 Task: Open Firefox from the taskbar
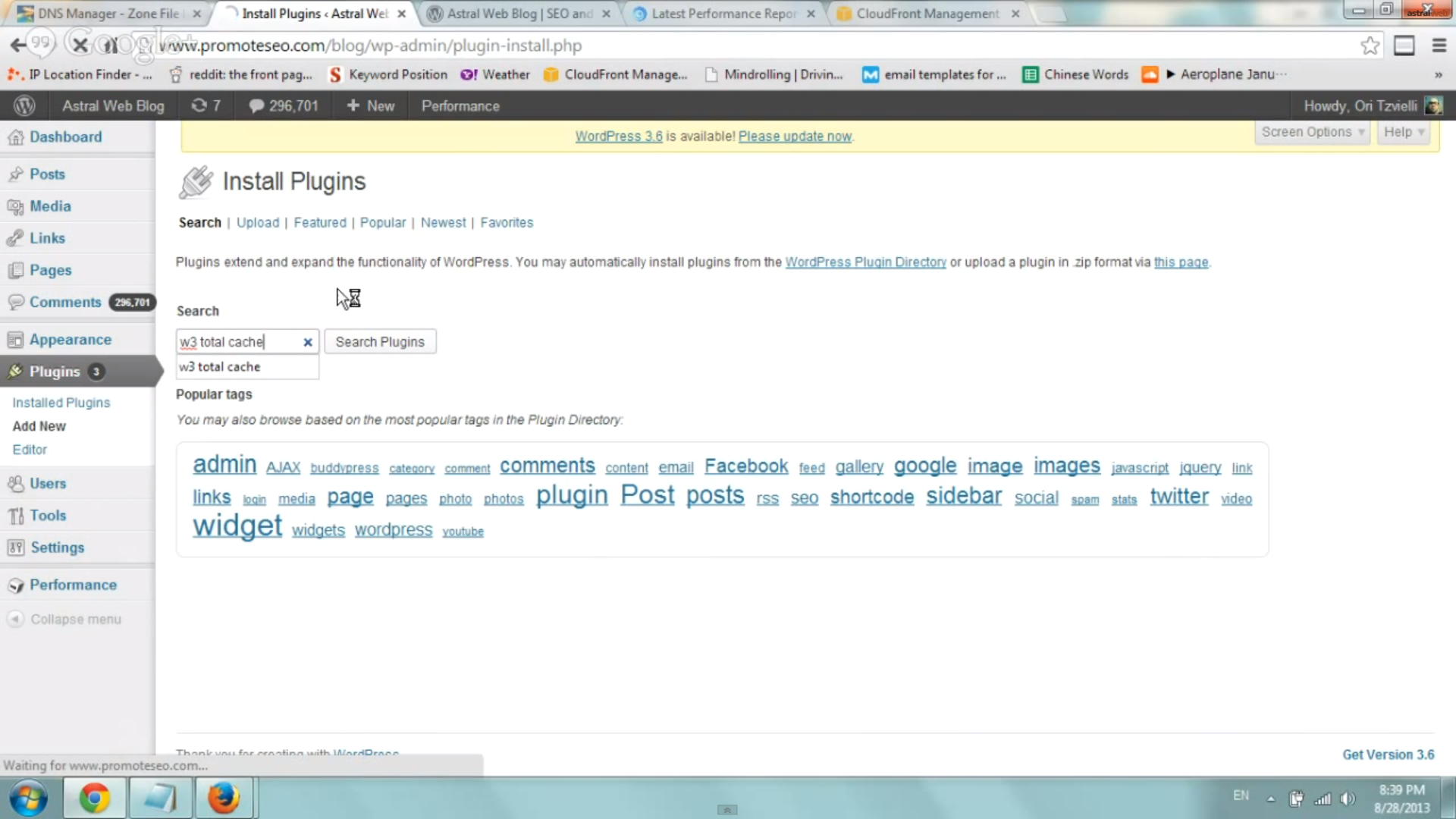pos(224,798)
